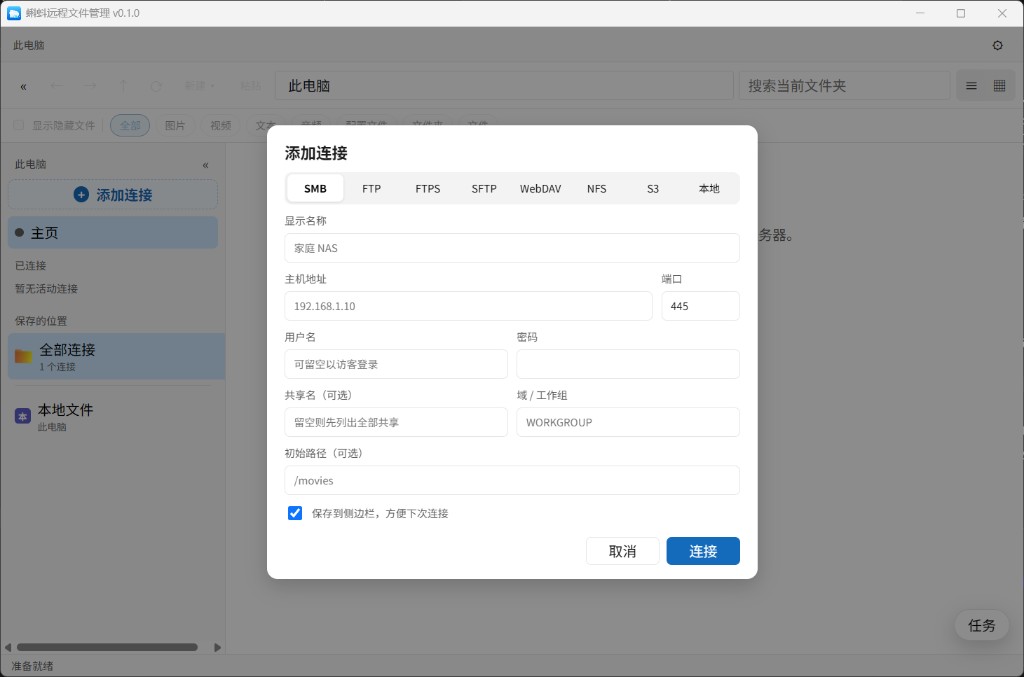
Task: Focus the 初始路径 field
Action: (x=512, y=480)
